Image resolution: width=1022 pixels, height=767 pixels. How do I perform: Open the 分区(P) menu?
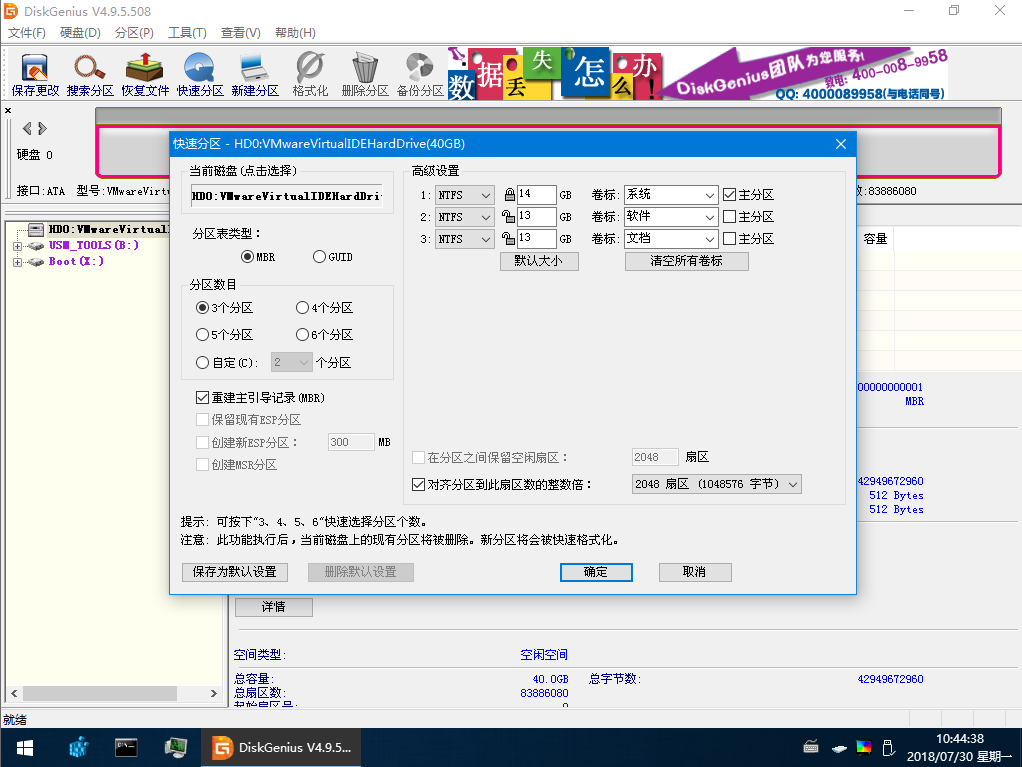click(x=134, y=33)
